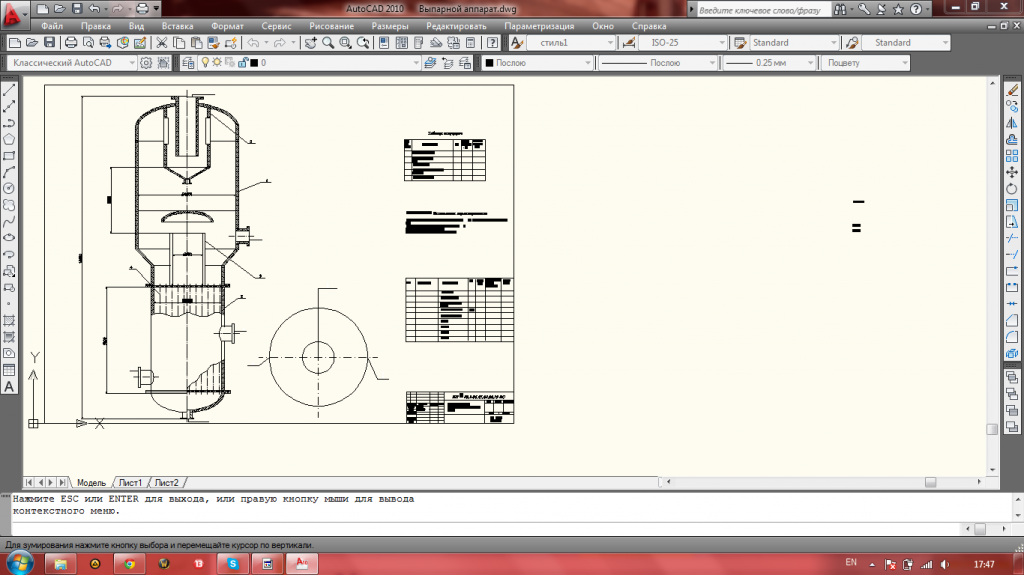Toggle layer 0 freeze sun icon
The height and width of the screenshot is (575, 1024).
pyautogui.click(x=217, y=62)
